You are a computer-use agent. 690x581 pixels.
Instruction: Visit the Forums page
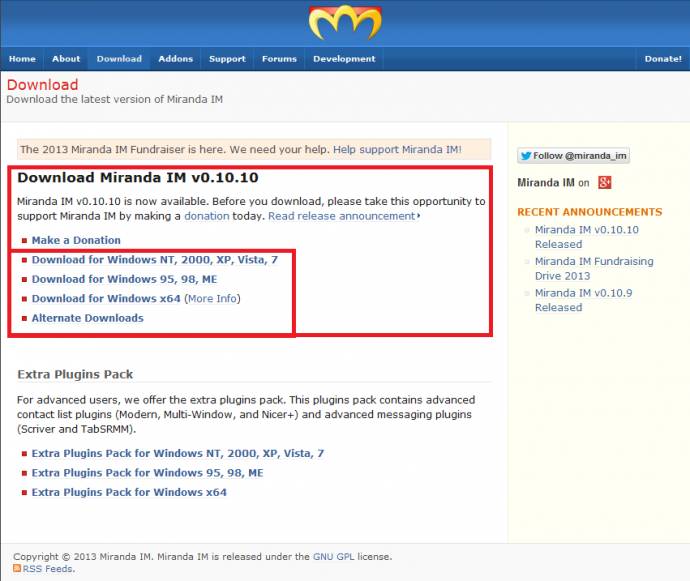(x=279, y=59)
